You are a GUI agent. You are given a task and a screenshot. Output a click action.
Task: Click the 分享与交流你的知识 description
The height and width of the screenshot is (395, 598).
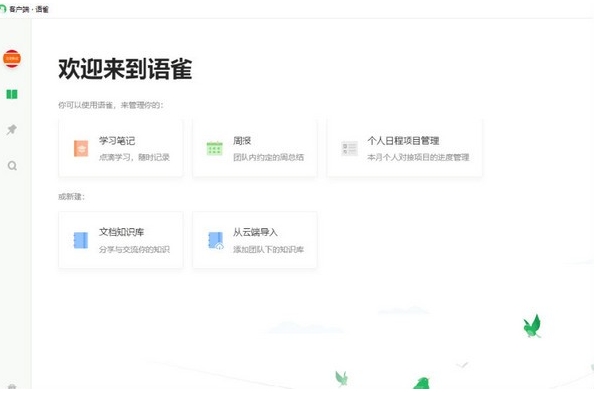[134, 249]
